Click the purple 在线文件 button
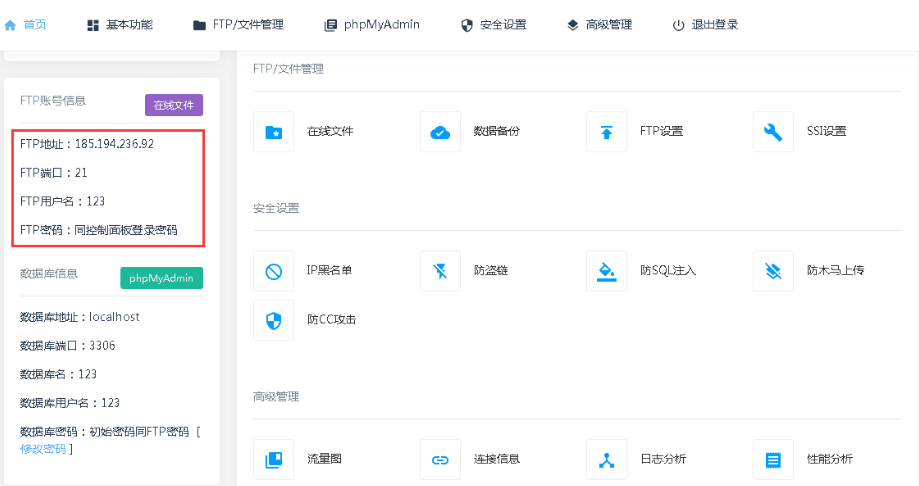 174,105
